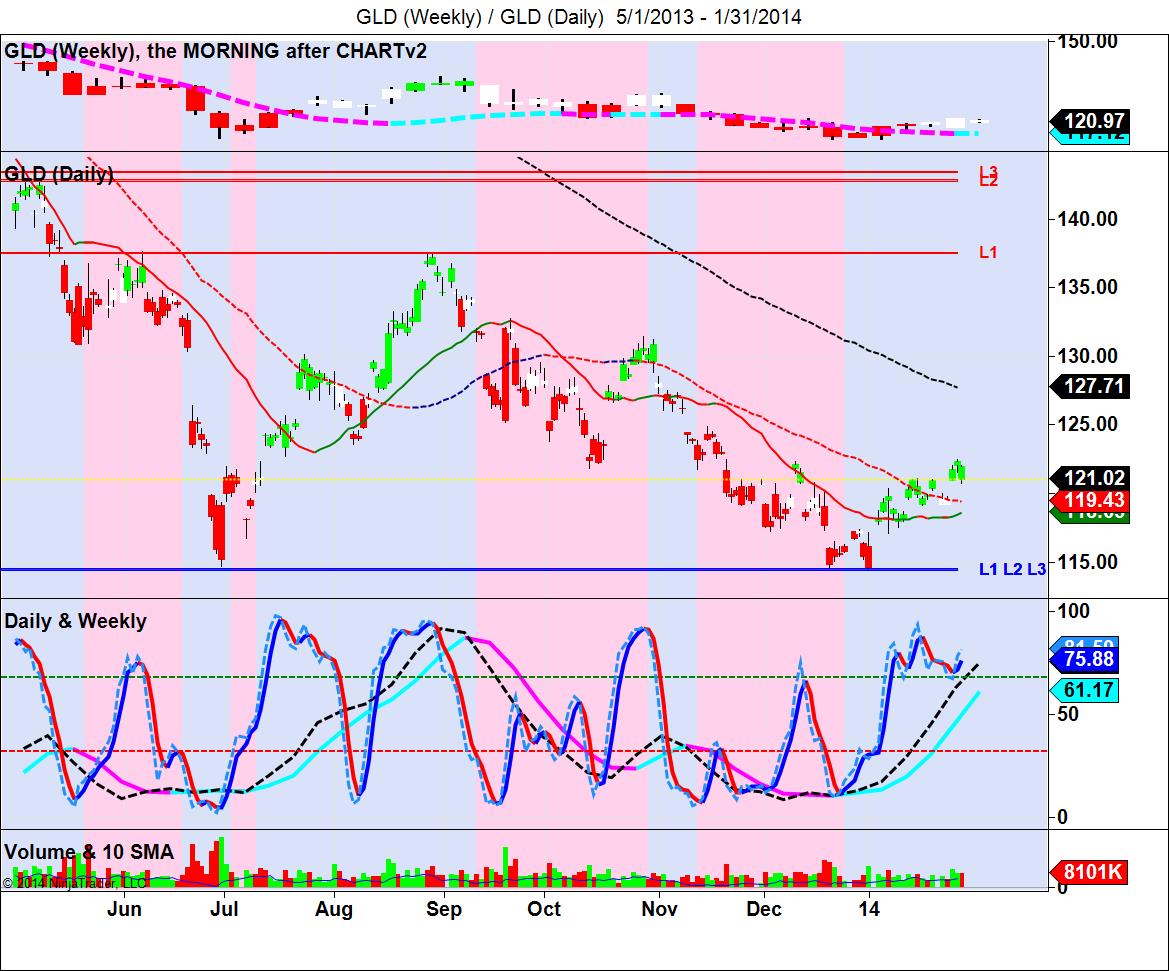Click the Dec label on time axis

tap(764, 909)
